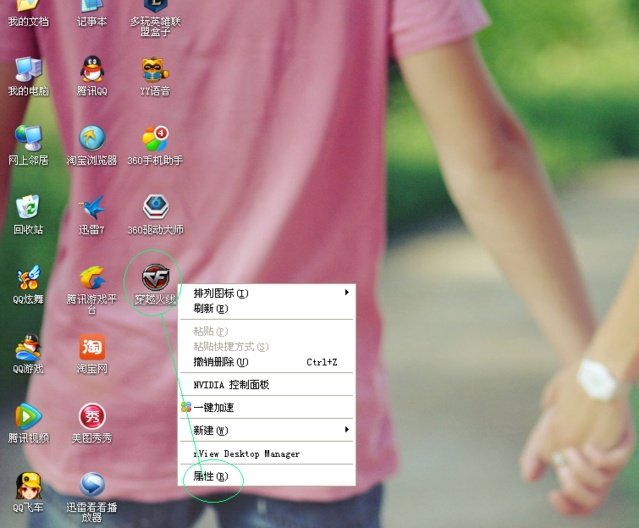The width and height of the screenshot is (639, 528).
Task: Select the 穿越火线 CF icon
Action: click(155, 284)
